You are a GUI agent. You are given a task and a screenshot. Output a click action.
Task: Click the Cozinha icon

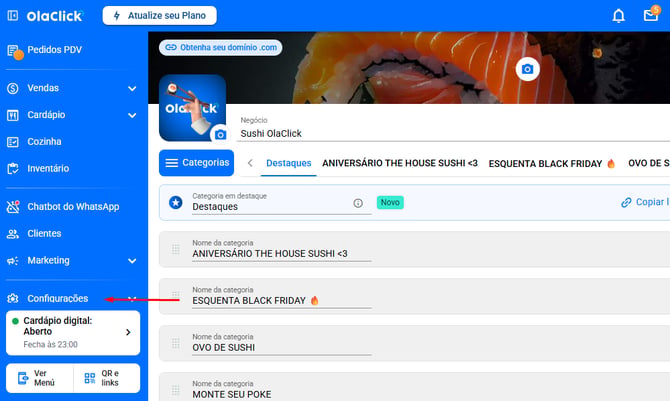click(x=13, y=142)
